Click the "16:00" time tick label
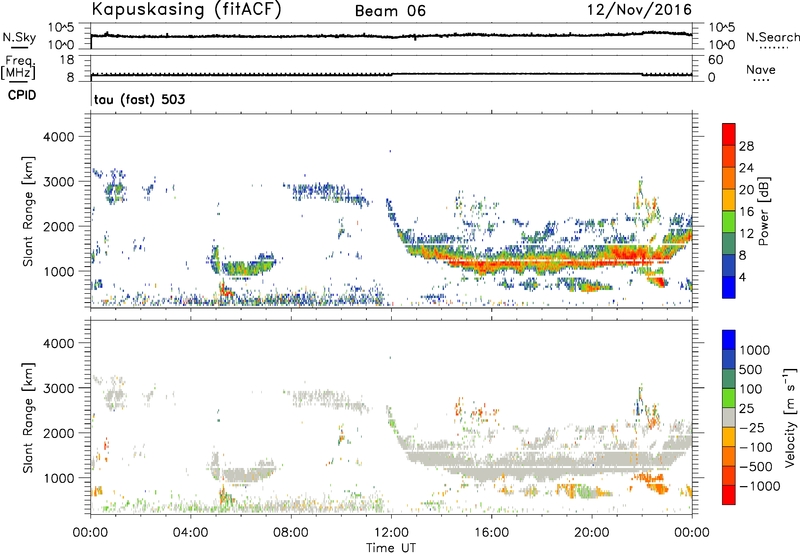 click(491, 533)
